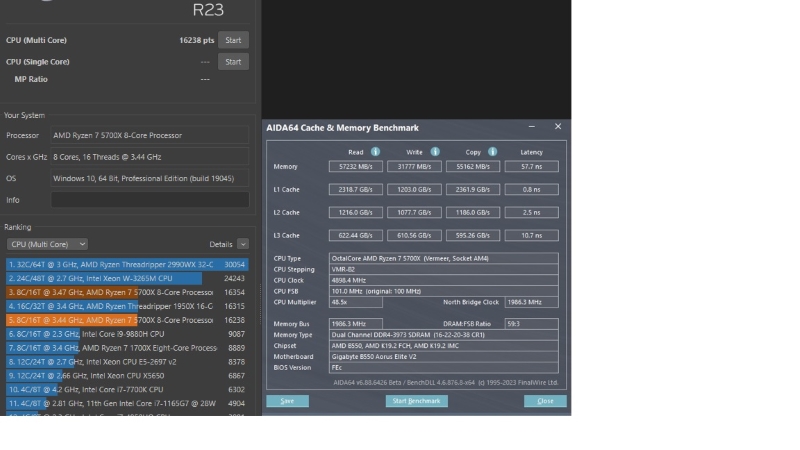
Task: Select ranking row Xeon E5-2697 v2
Action: (127, 362)
